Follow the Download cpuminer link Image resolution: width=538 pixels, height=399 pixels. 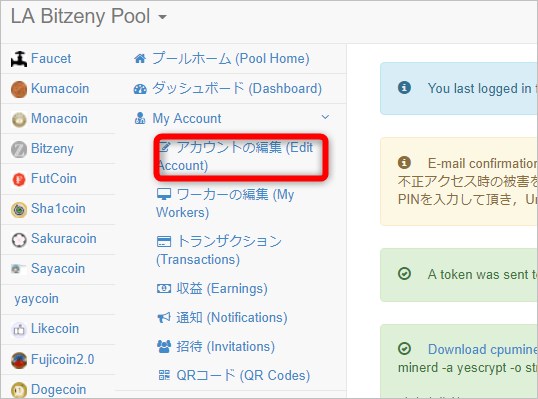(x=482, y=350)
